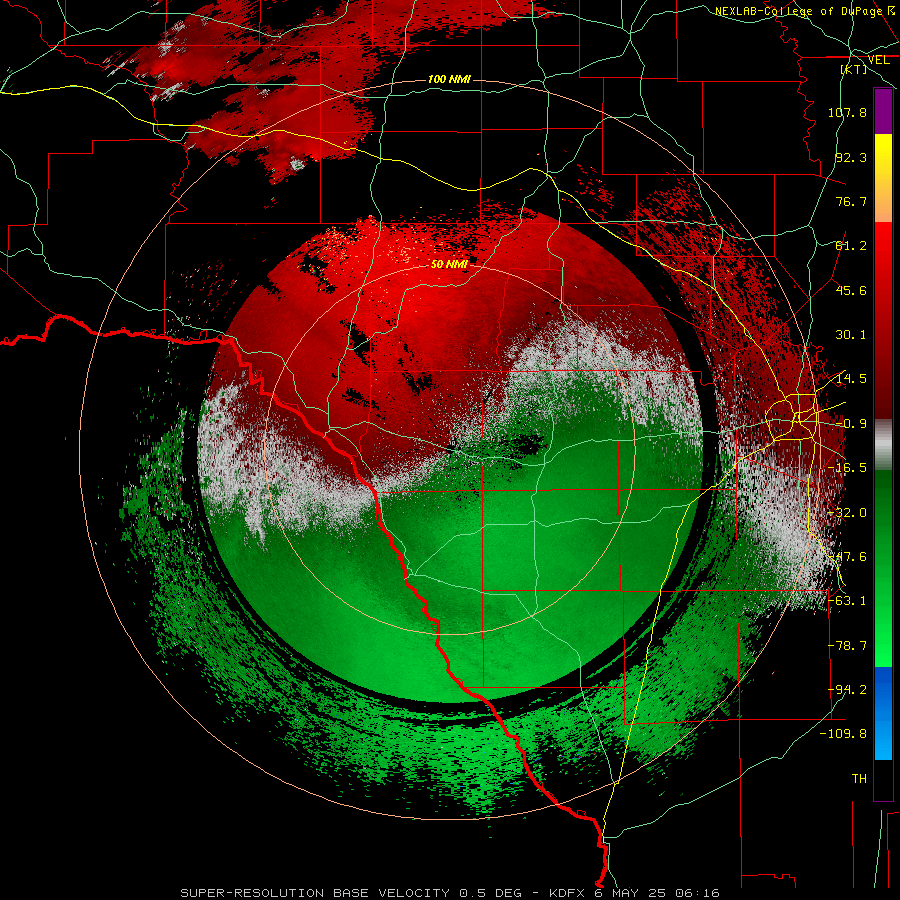Click the -16.5 velocity scale value

click(847, 468)
